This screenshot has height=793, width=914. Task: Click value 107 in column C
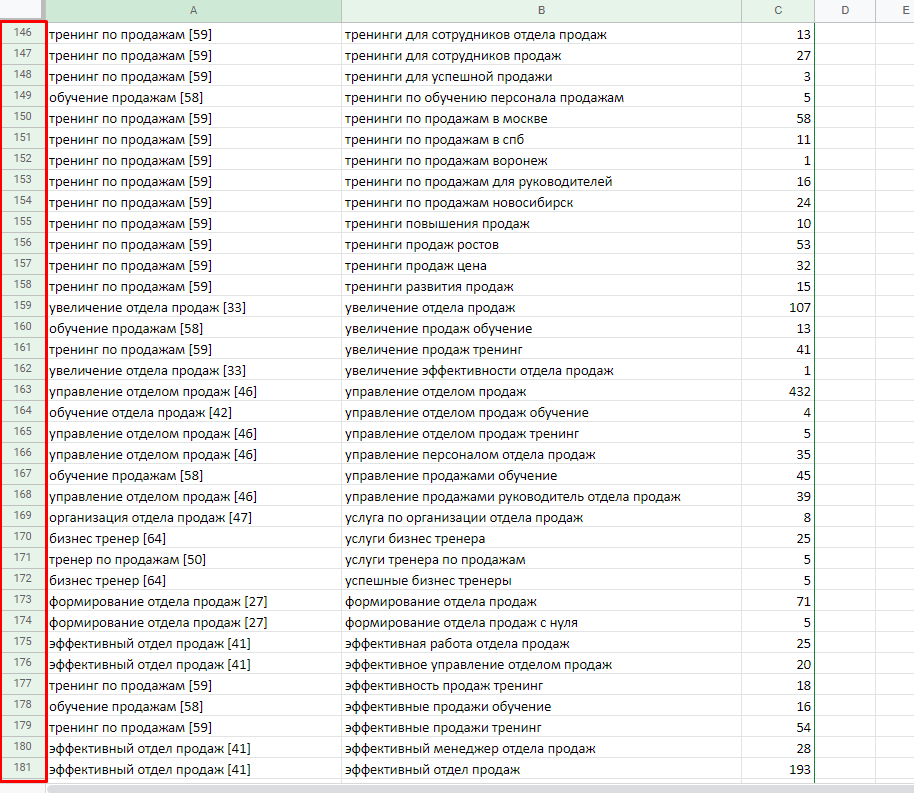coord(799,308)
